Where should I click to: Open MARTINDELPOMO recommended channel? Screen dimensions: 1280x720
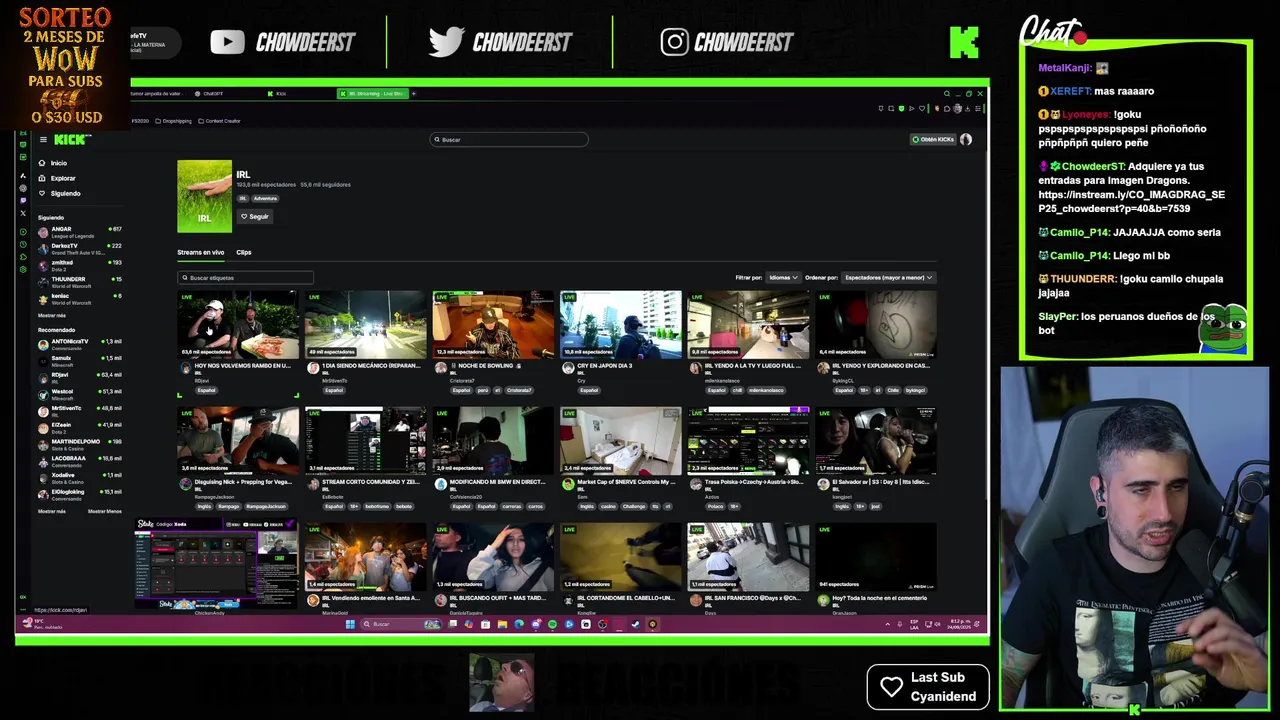coord(79,444)
